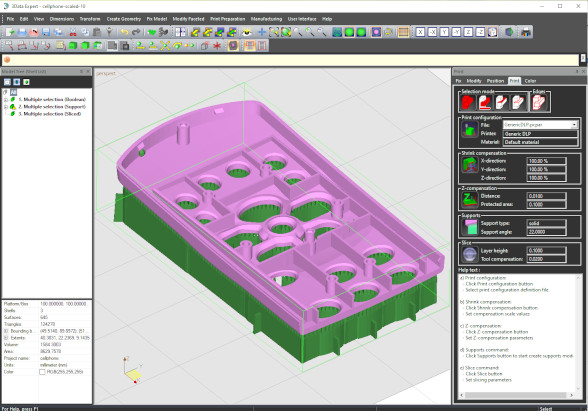
Task: Switch to the Position tab
Action: tap(495, 81)
